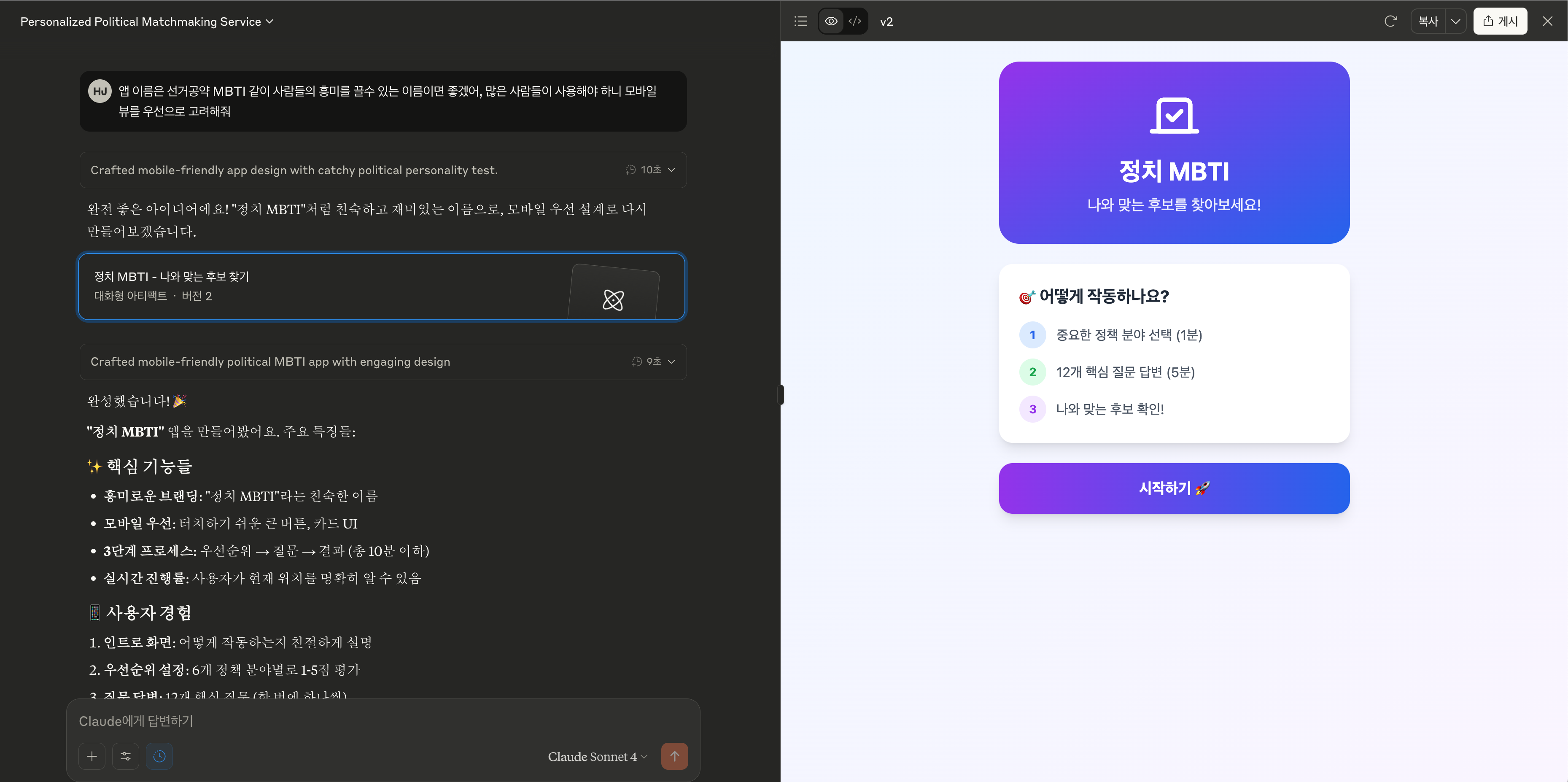Switch to code view toggle
Image resolution: width=1568 pixels, height=782 pixels.
coord(855,21)
